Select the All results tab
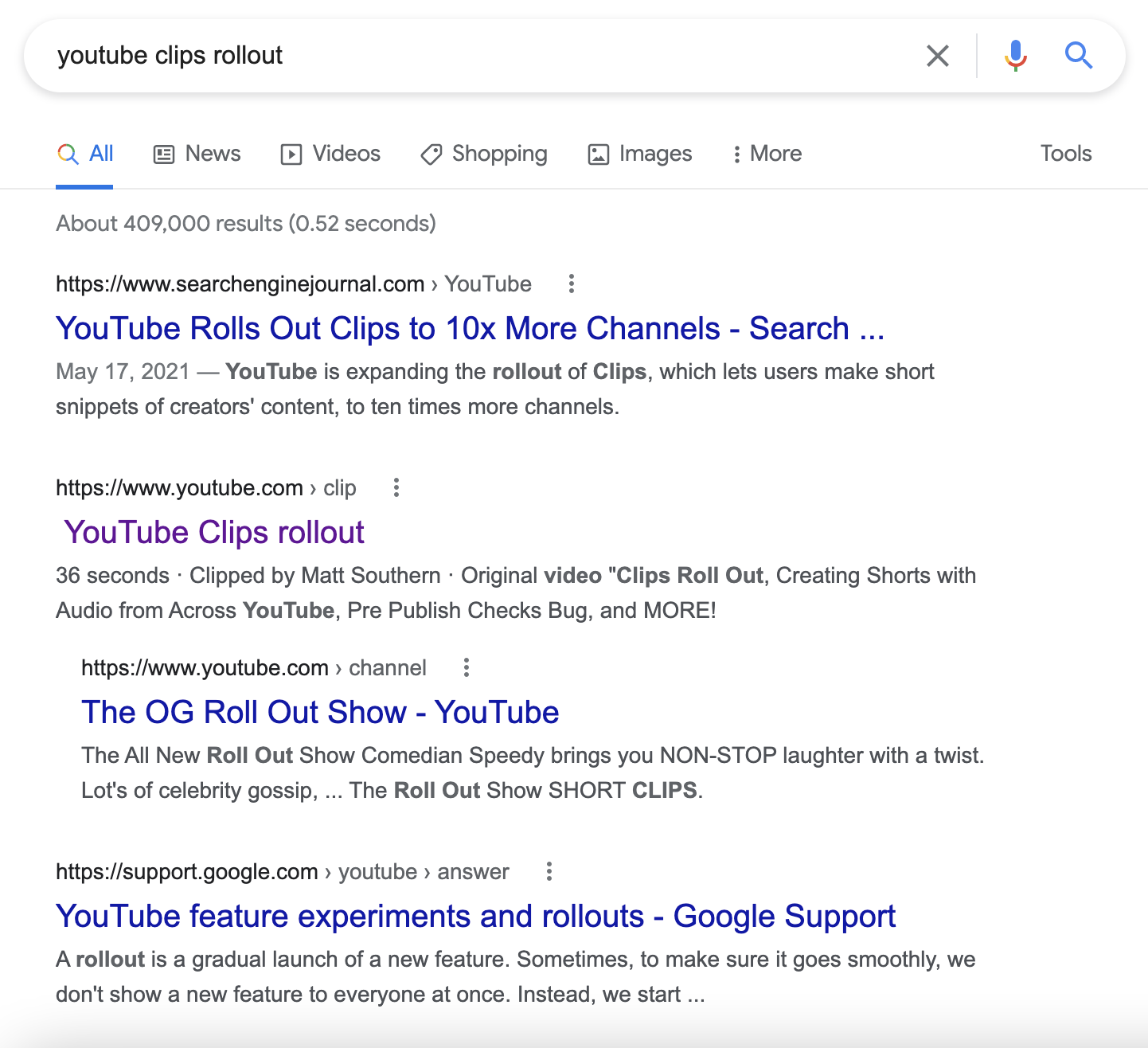The image size is (1148, 1048). (x=85, y=154)
